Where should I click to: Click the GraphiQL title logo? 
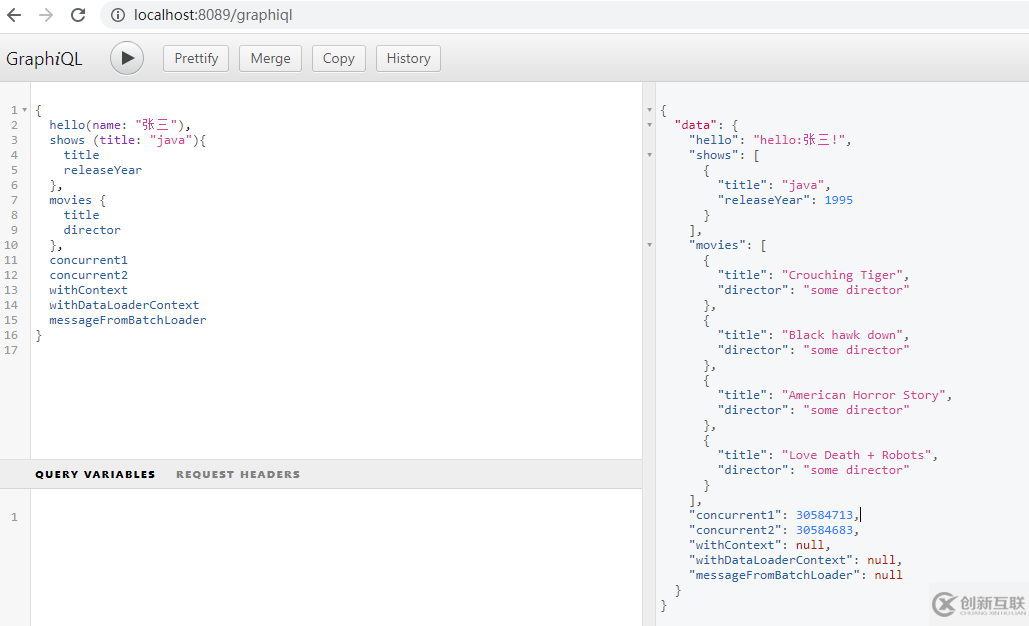click(44, 59)
